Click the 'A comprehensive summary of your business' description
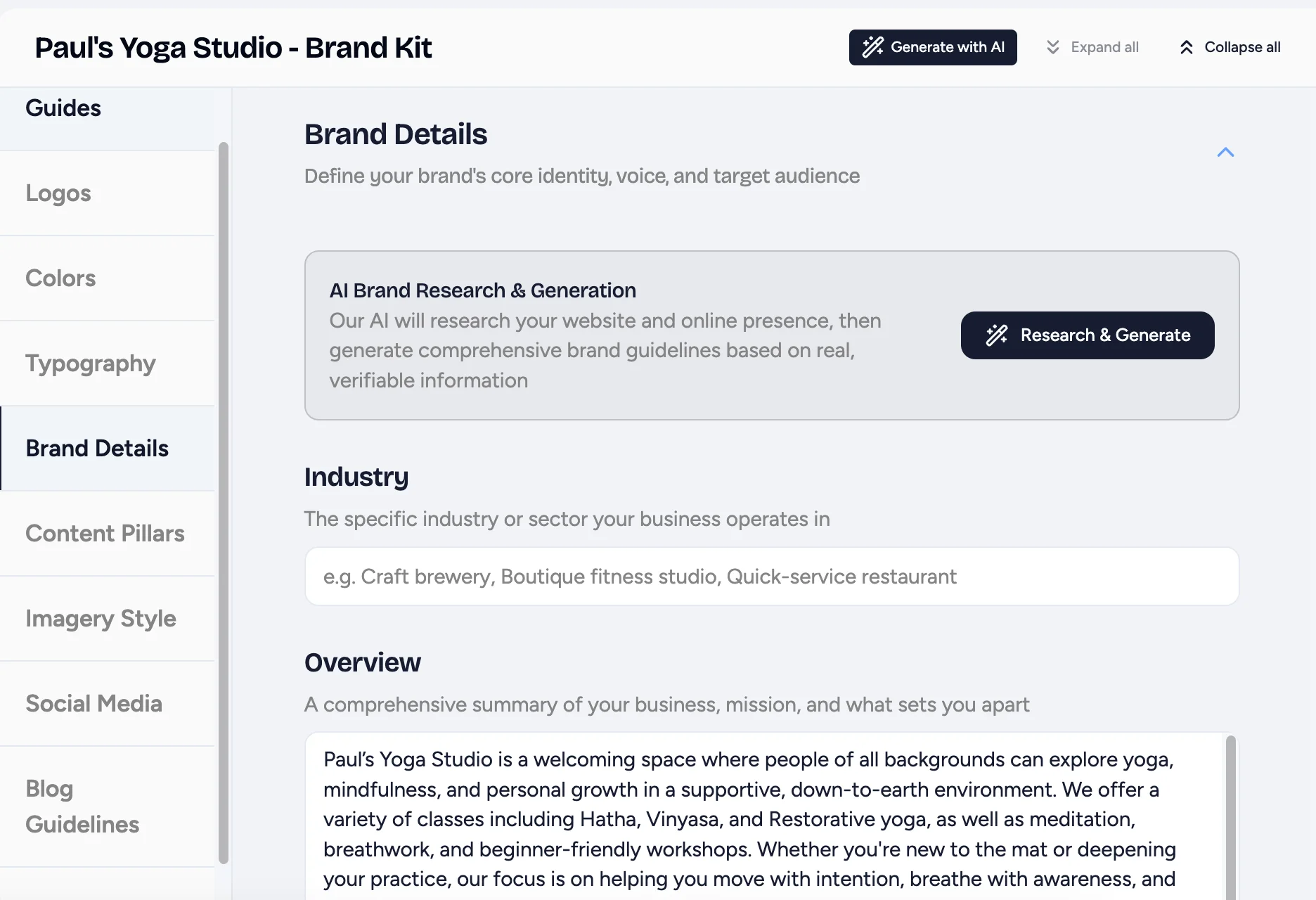The width and height of the screenshot is (1316, 900). point(667,705)
